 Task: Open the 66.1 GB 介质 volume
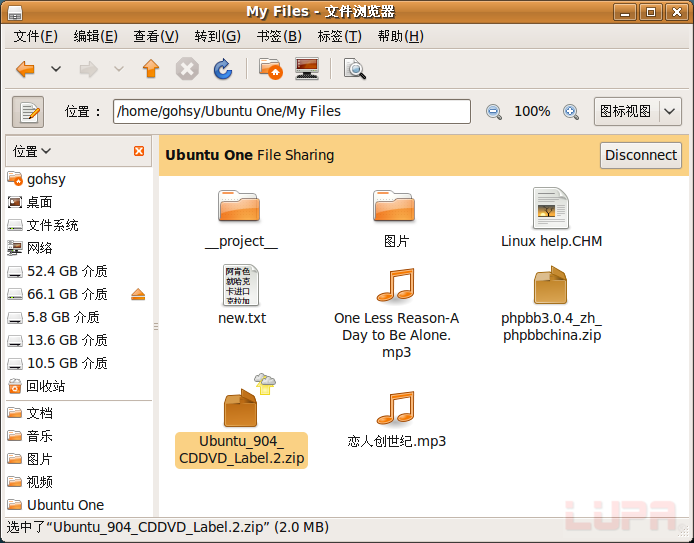click(67, 294)
